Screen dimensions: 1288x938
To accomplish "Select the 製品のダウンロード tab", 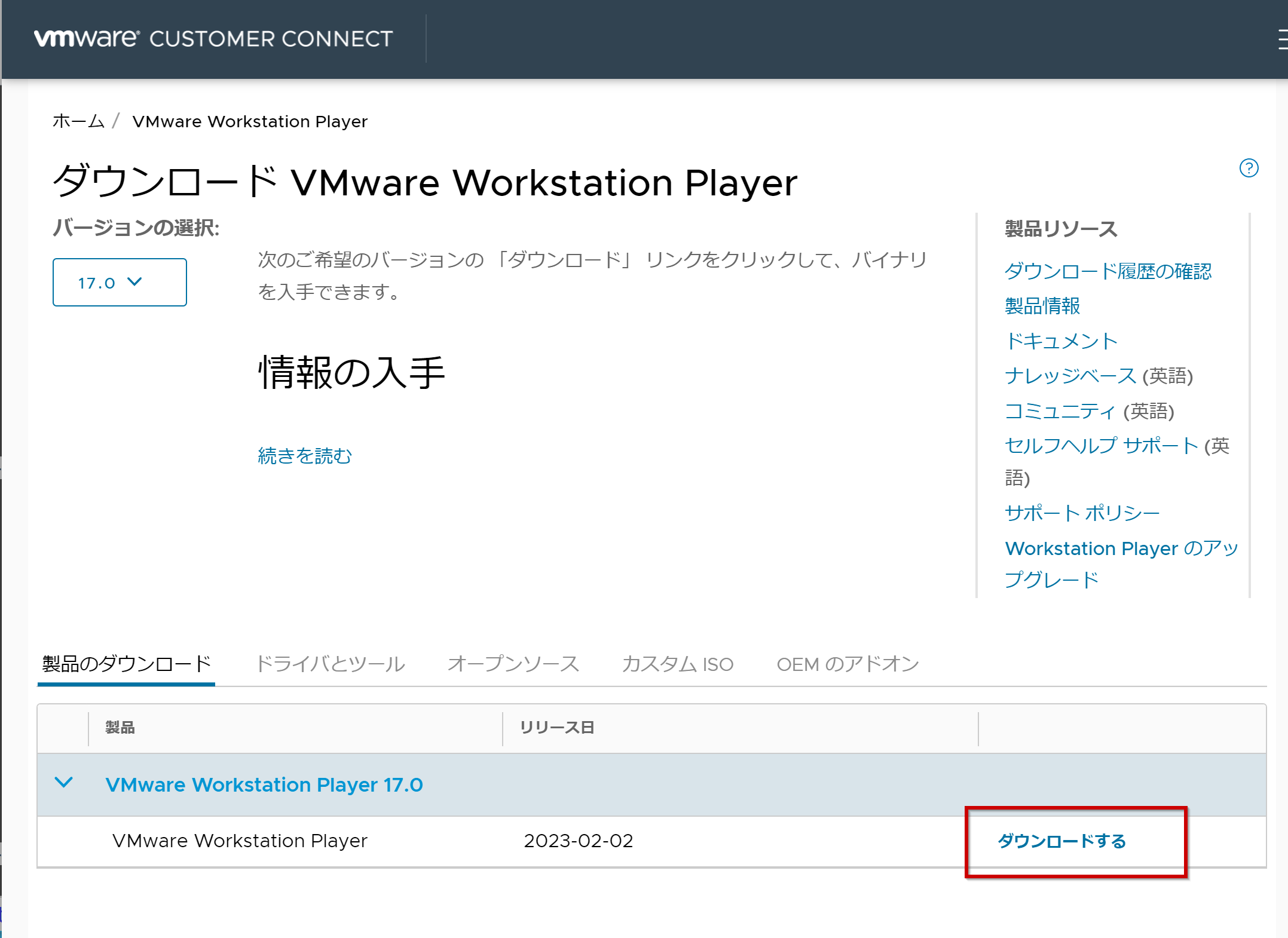I will click(127, 664).
